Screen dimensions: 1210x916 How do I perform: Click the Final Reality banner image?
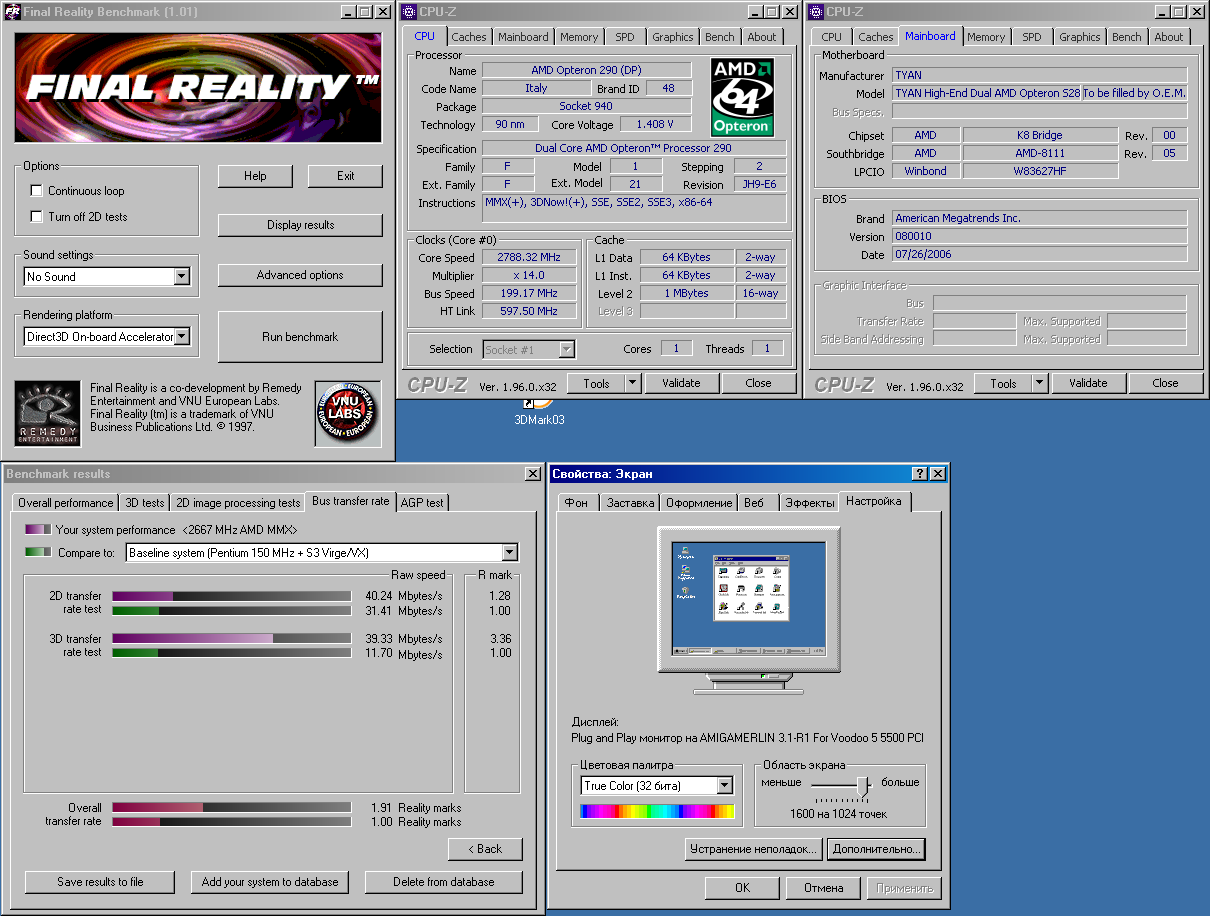[x=198, y=88]
